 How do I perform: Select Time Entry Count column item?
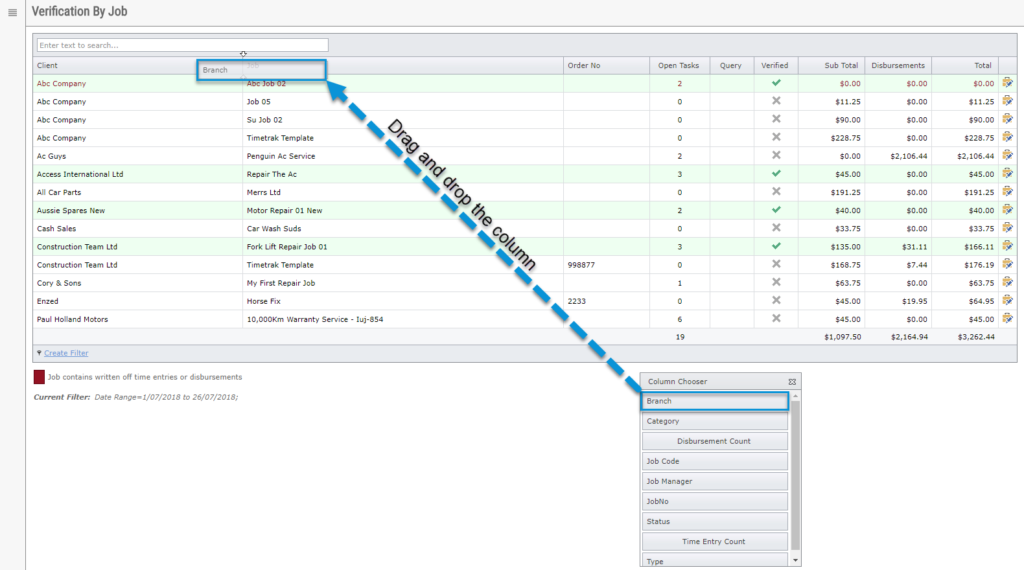pos(714,541)
